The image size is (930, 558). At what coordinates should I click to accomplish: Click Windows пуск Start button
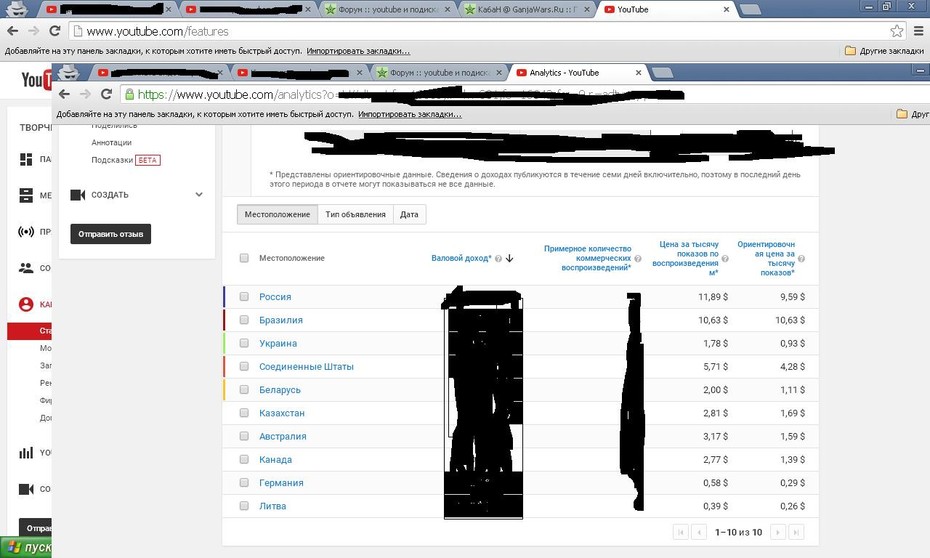click(x=26, y=547)
